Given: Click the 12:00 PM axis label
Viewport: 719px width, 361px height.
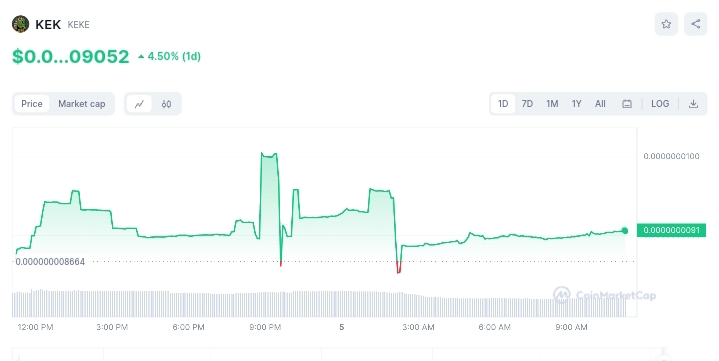Looking at the screenshot, I should point(35,328).
